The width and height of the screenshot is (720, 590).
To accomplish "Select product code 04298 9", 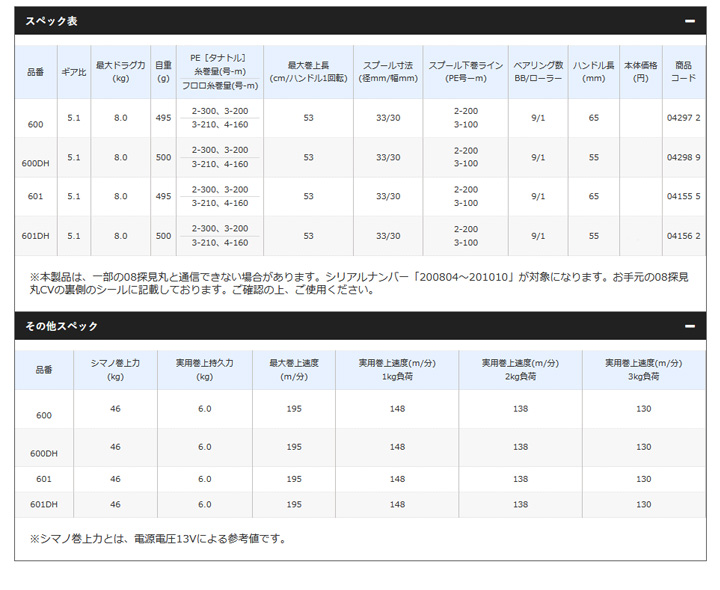I will 683,157.
